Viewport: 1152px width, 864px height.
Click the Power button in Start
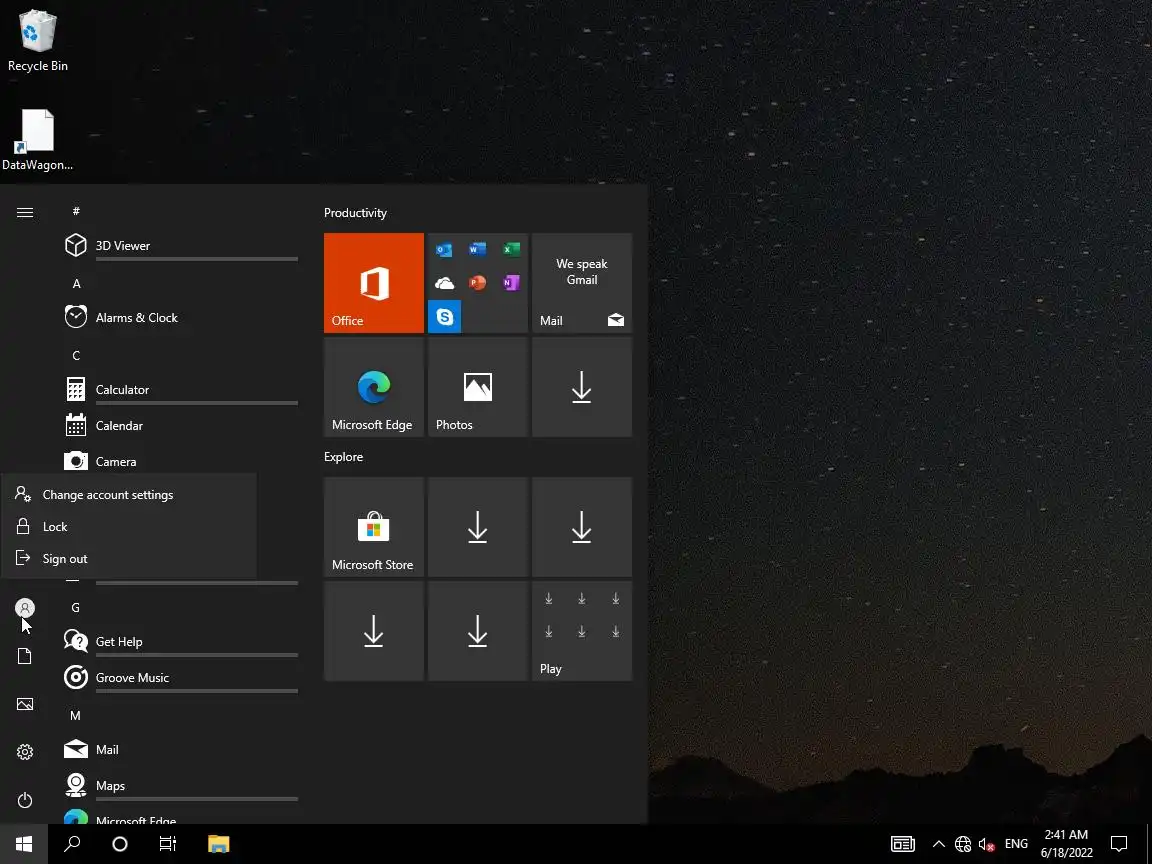[x=25, y=800]
